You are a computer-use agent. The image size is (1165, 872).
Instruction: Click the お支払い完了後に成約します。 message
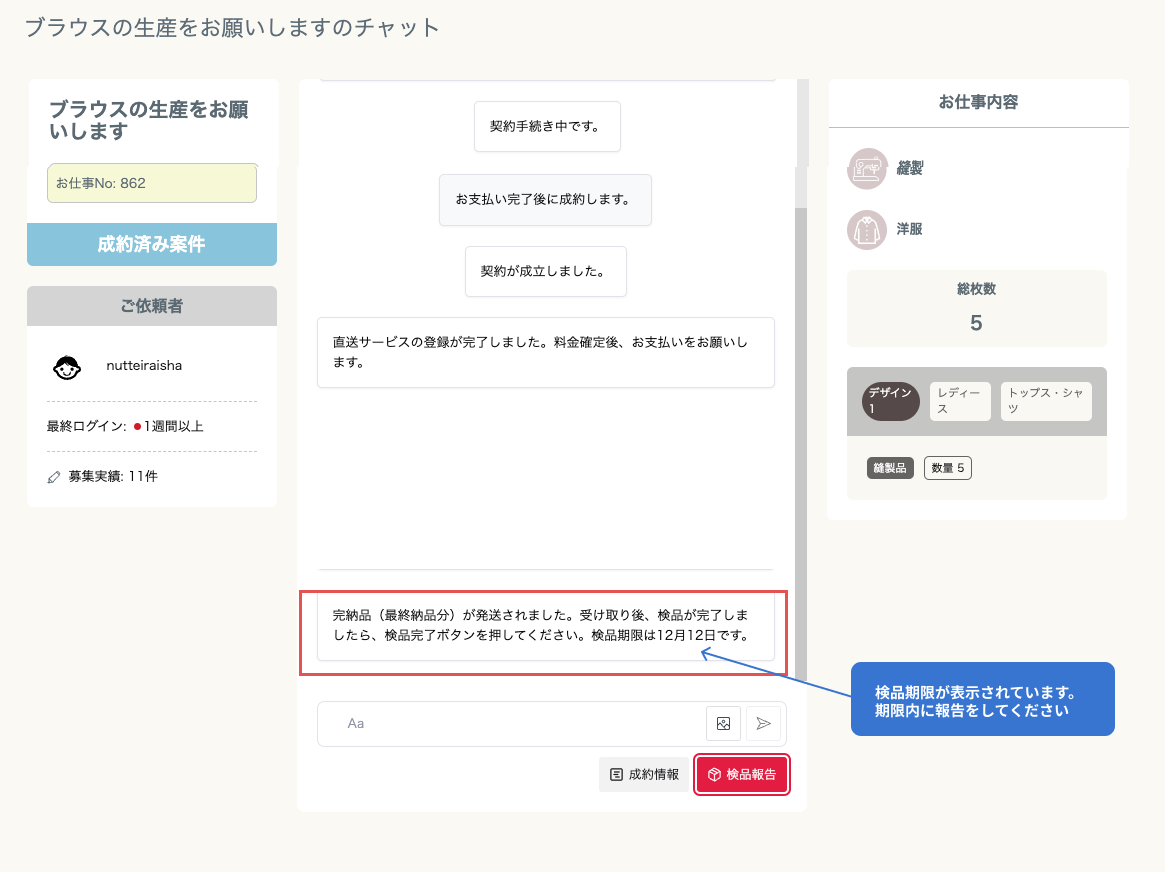(x=545, y=200)
